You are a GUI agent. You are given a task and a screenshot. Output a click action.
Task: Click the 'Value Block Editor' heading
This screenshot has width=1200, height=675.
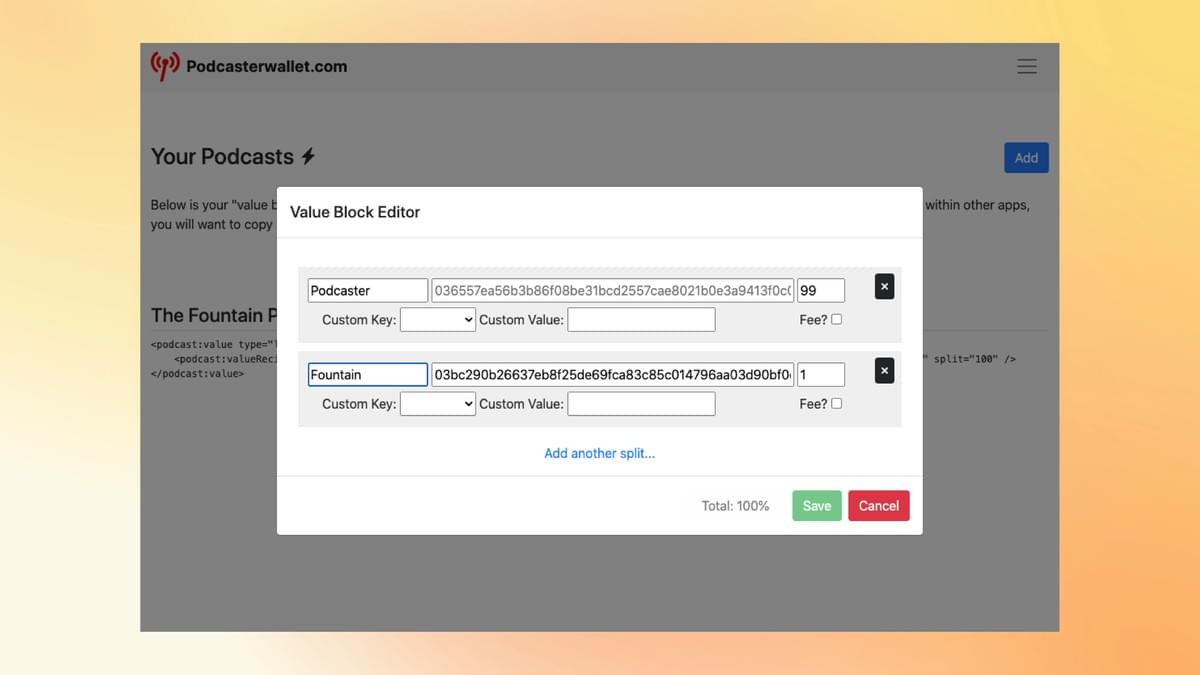[x=355, y=212]
